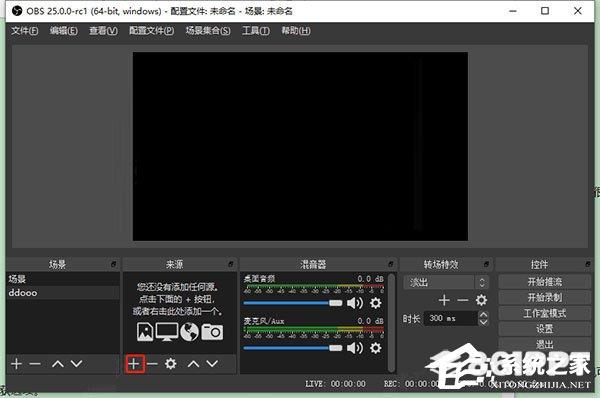Mute the 麦克风/Aux speaker icon
Viewport: 600px width, 398px height.
click(x=354, y=348)
